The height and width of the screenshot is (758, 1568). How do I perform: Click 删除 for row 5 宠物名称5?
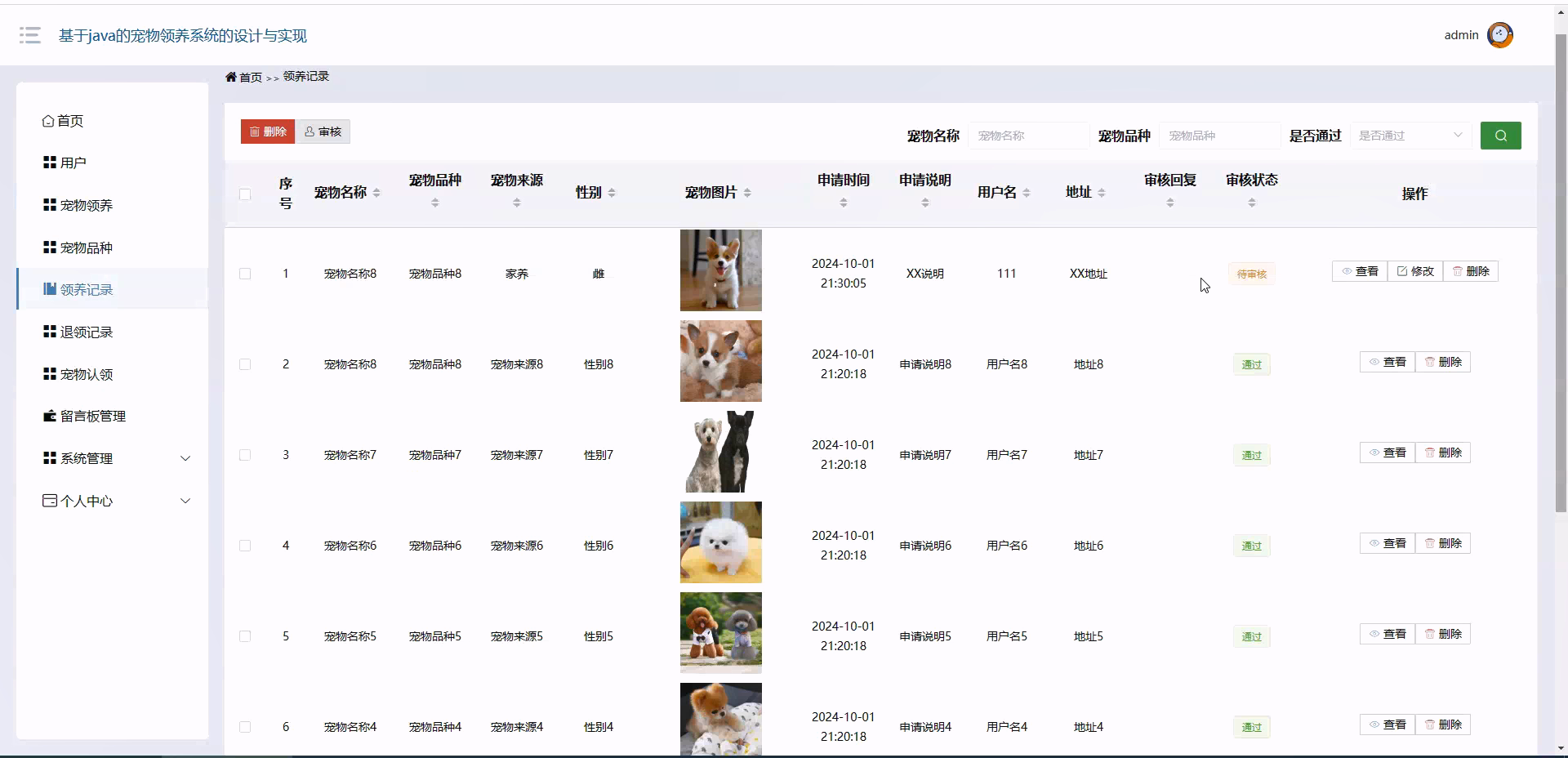[1443, 634]
